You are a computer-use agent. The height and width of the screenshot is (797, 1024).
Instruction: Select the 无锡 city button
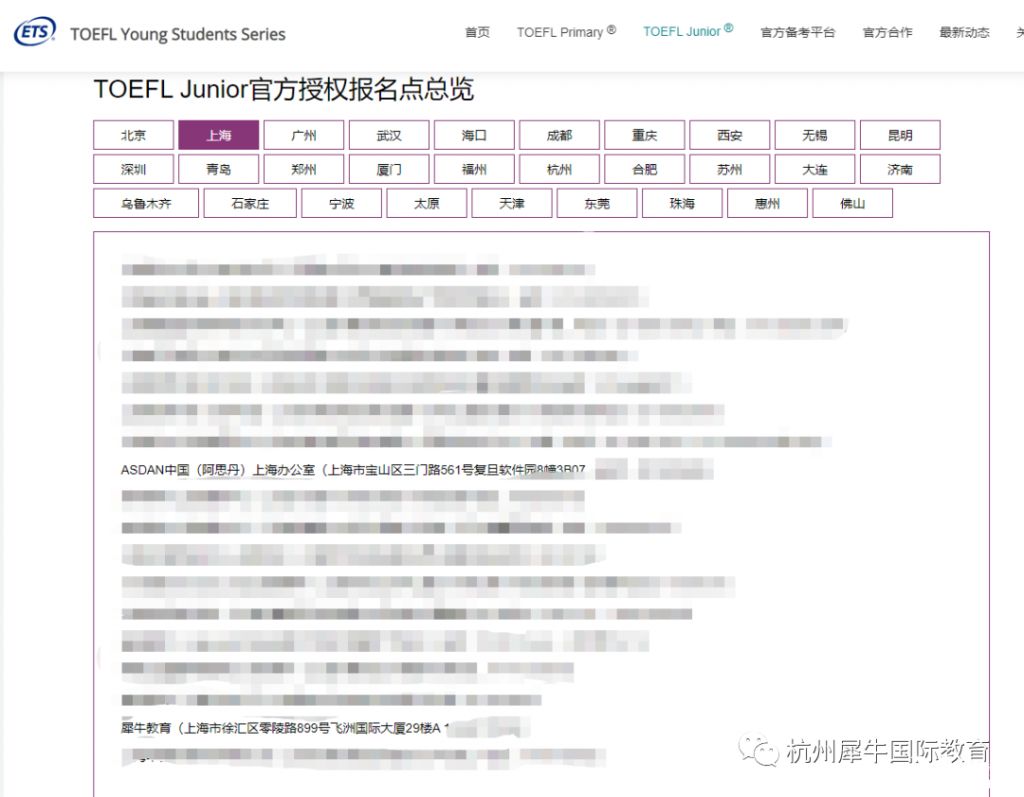(815, 135)
